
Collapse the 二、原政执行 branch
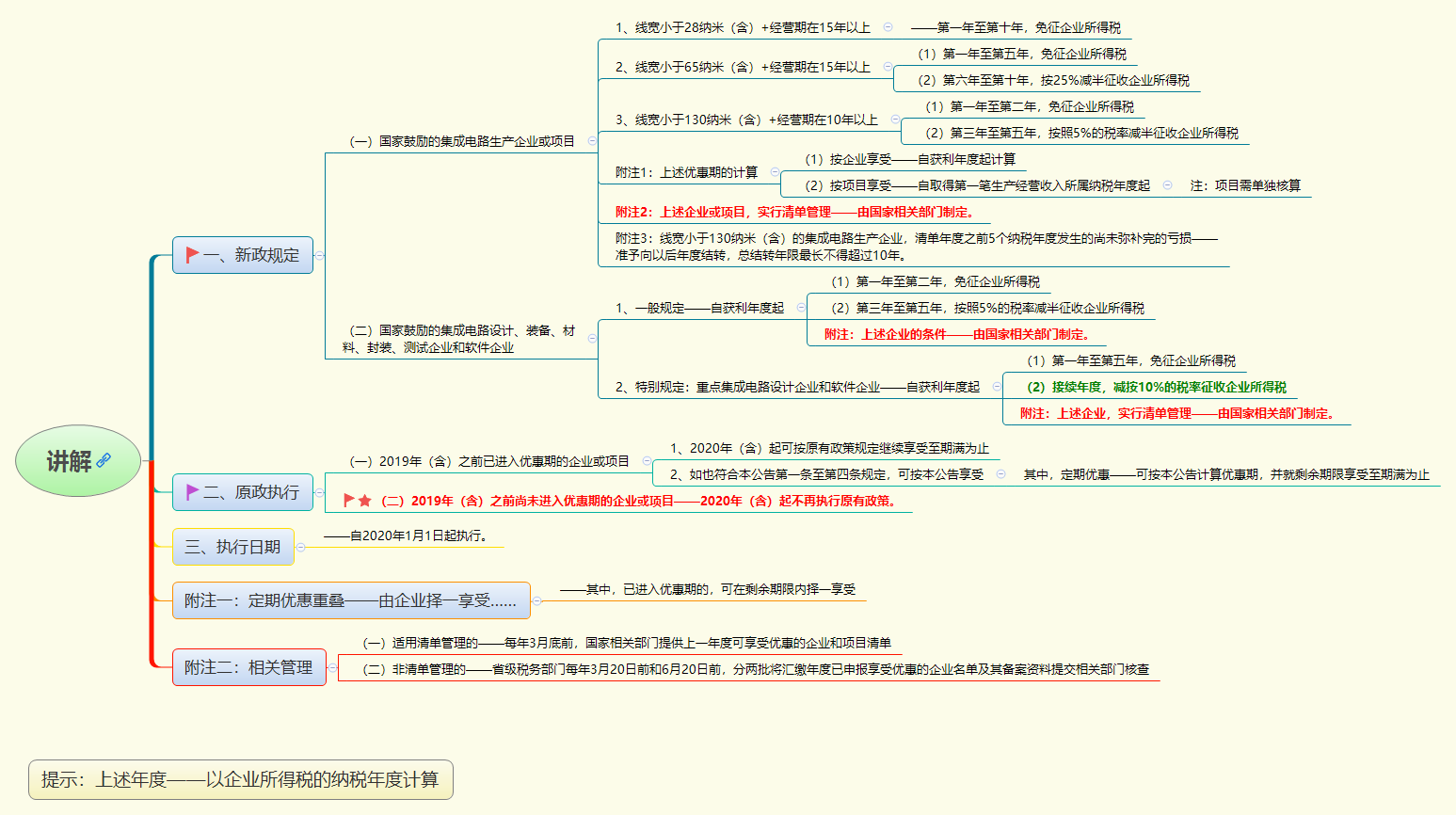[x=319, y=492]
